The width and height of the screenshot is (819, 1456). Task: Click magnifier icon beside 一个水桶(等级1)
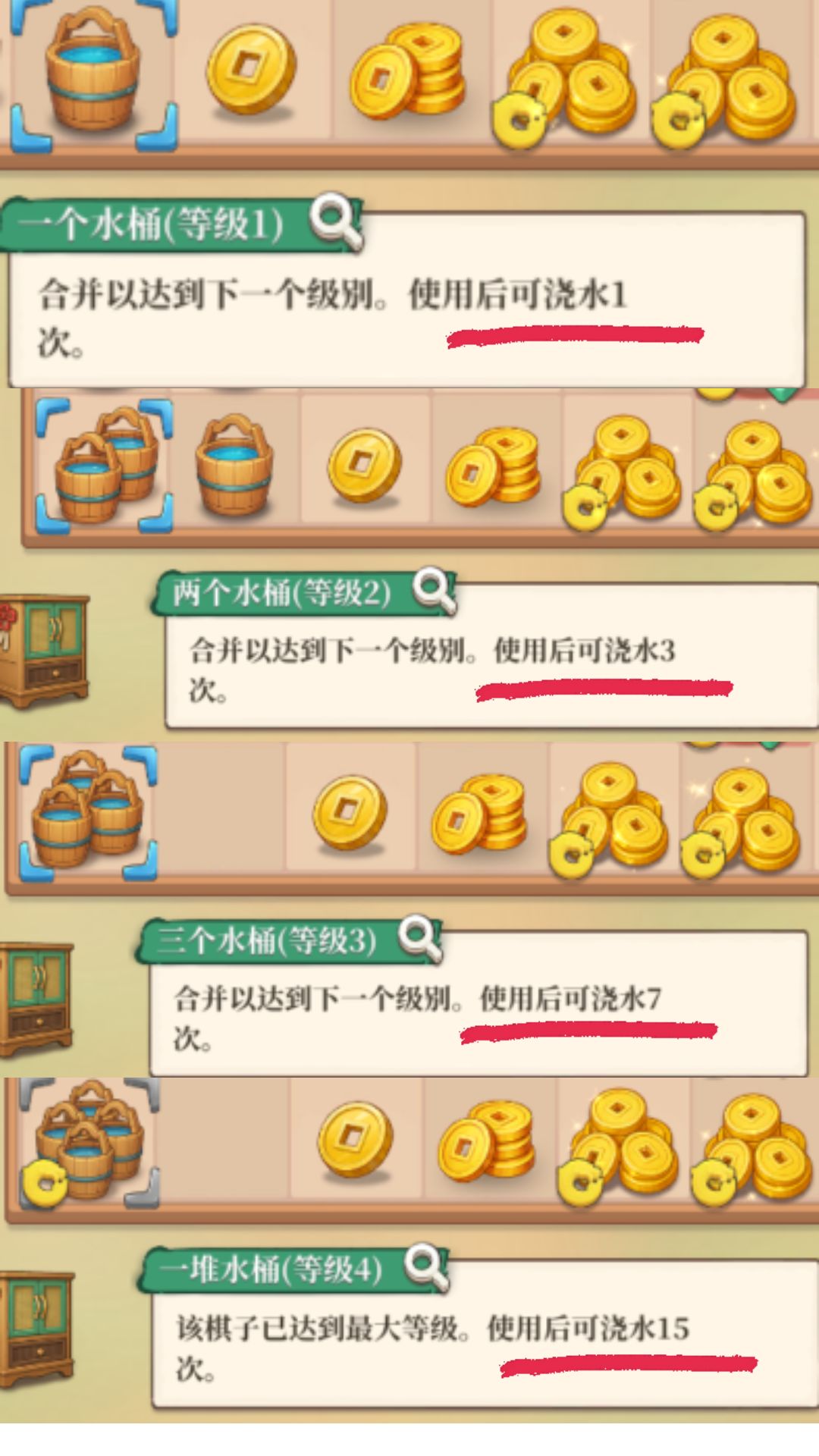coord(336,221)
